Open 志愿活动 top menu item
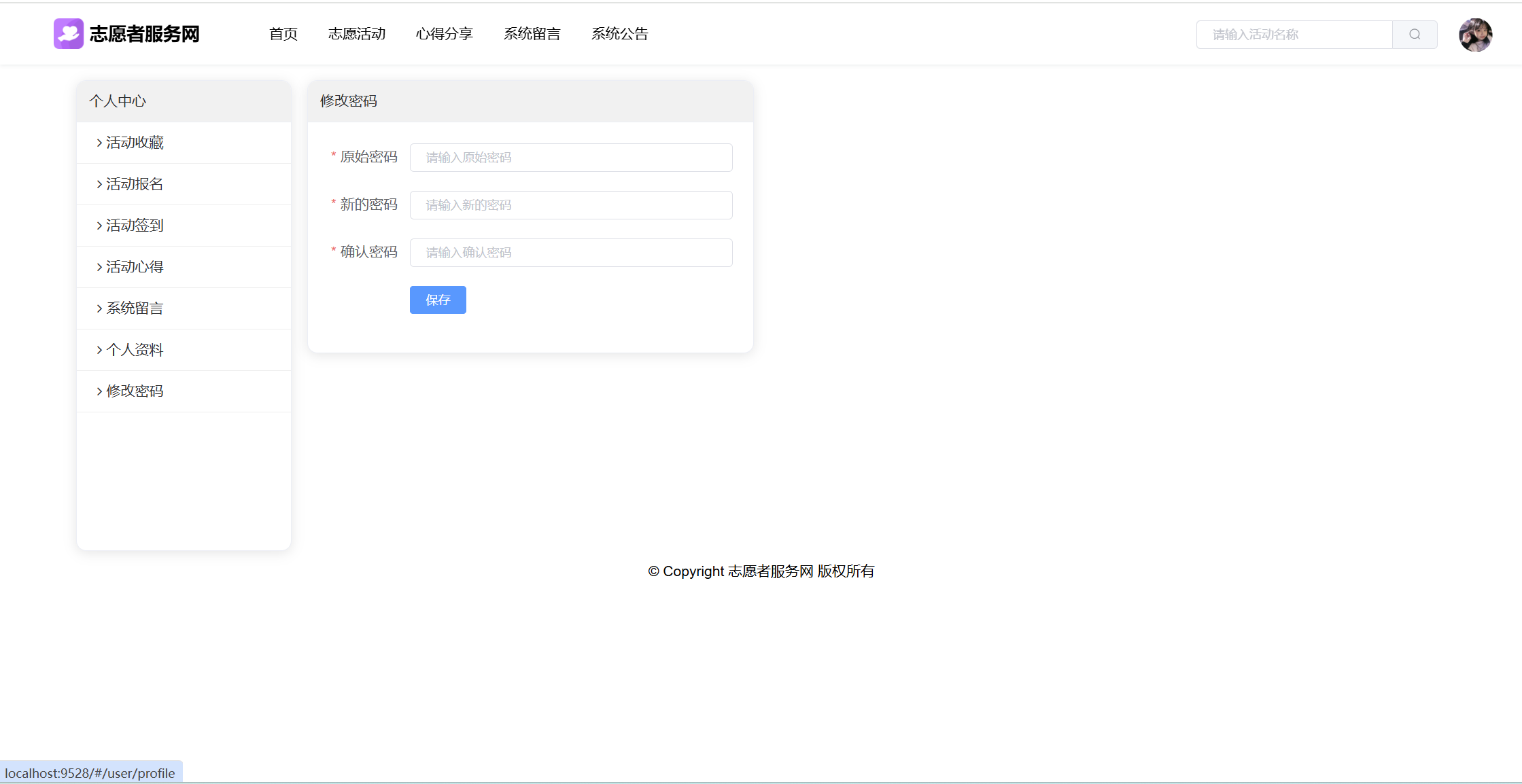 point(357,34)
